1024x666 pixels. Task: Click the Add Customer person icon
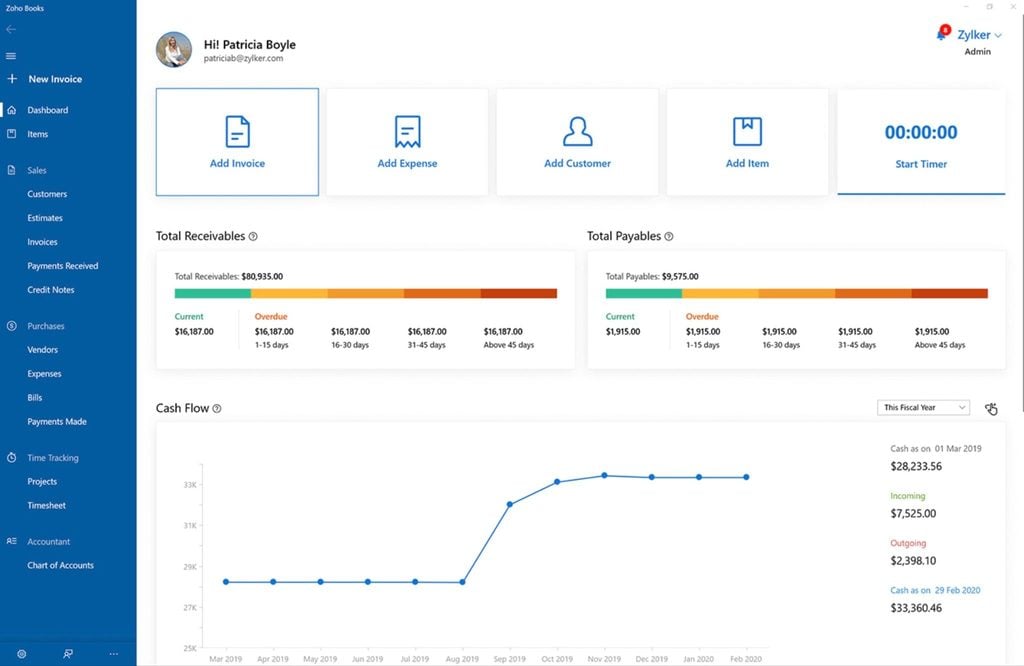coord(577,131)
